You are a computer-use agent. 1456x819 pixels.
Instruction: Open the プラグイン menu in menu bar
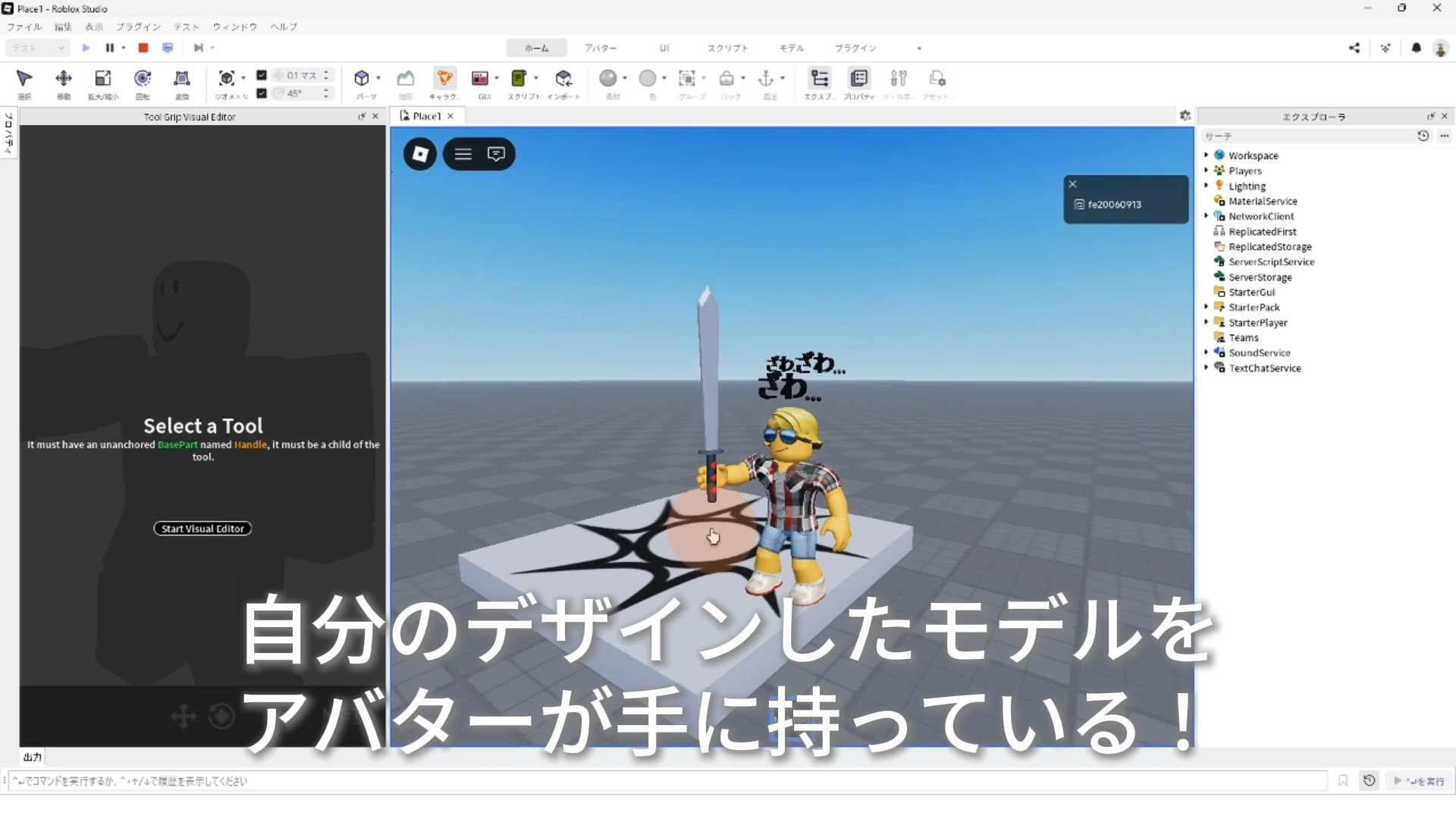tap(138, 27)
